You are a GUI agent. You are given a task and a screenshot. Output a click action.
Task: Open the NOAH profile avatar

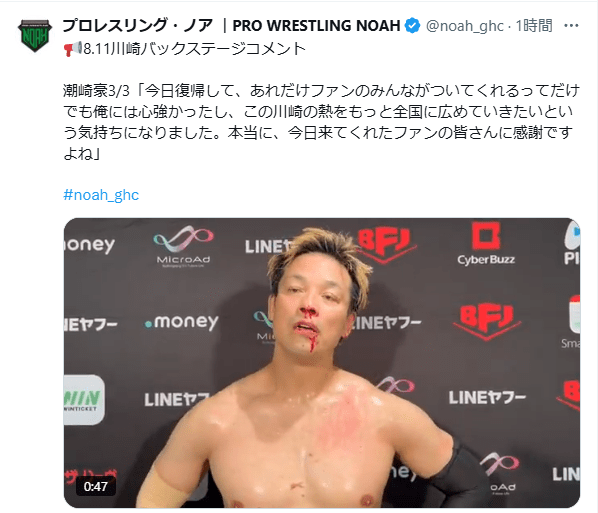point(35,35)
